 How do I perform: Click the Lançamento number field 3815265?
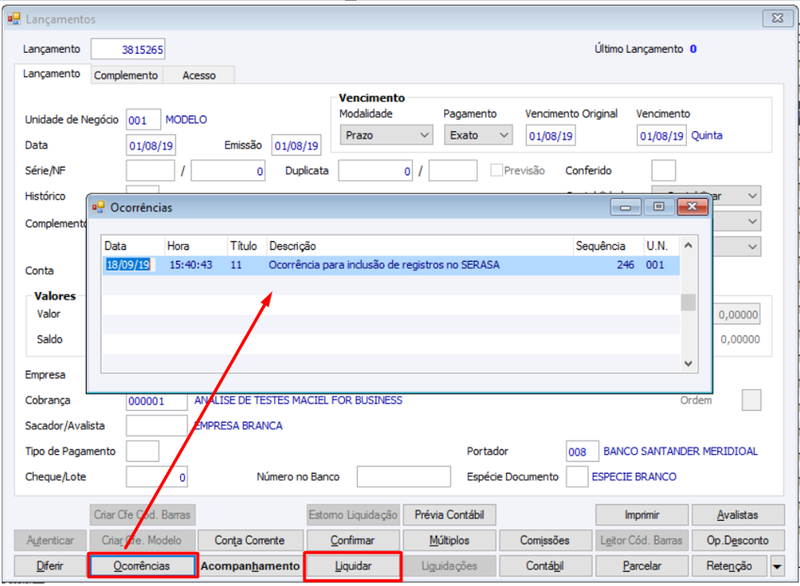coord(128,49)
